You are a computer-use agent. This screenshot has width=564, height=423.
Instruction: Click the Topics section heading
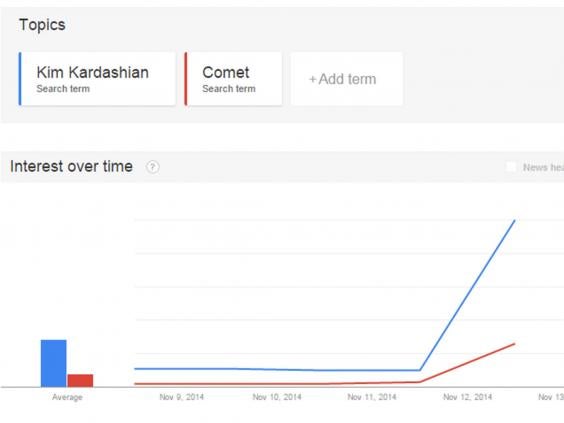pyautogui.click(x=42, y=25)
